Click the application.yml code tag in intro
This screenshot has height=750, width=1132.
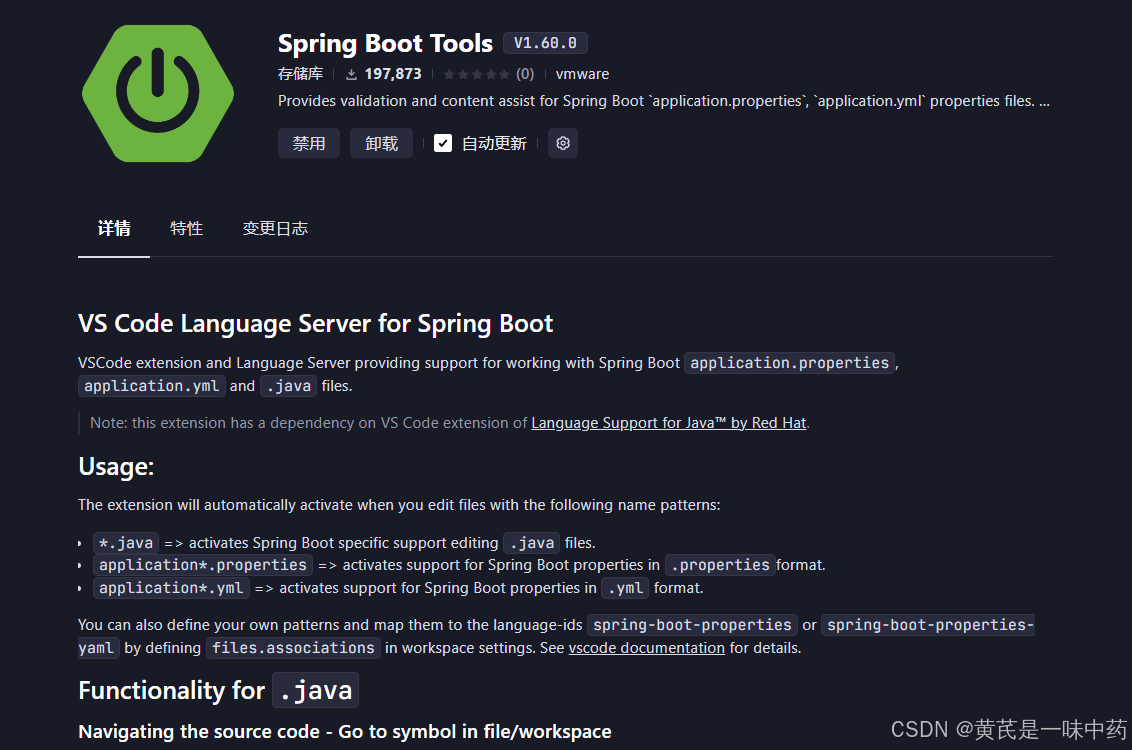coord(152,386)
